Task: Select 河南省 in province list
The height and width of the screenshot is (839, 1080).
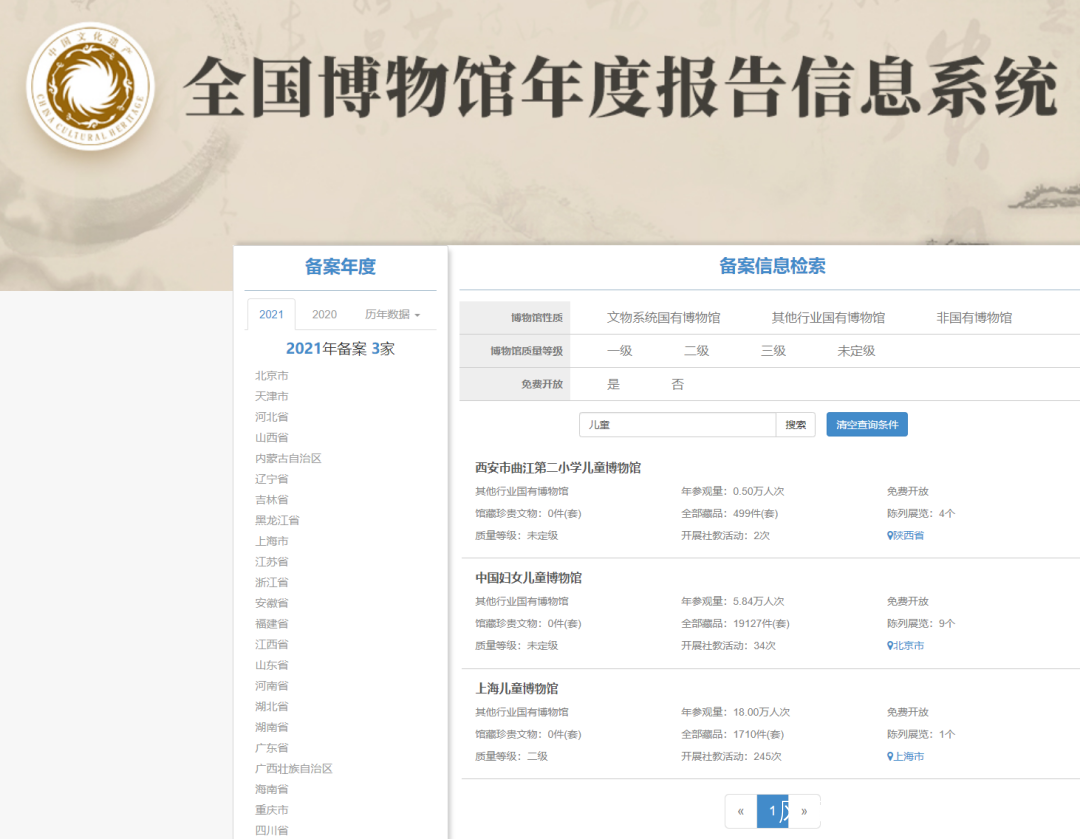Action: pos(271,685)
